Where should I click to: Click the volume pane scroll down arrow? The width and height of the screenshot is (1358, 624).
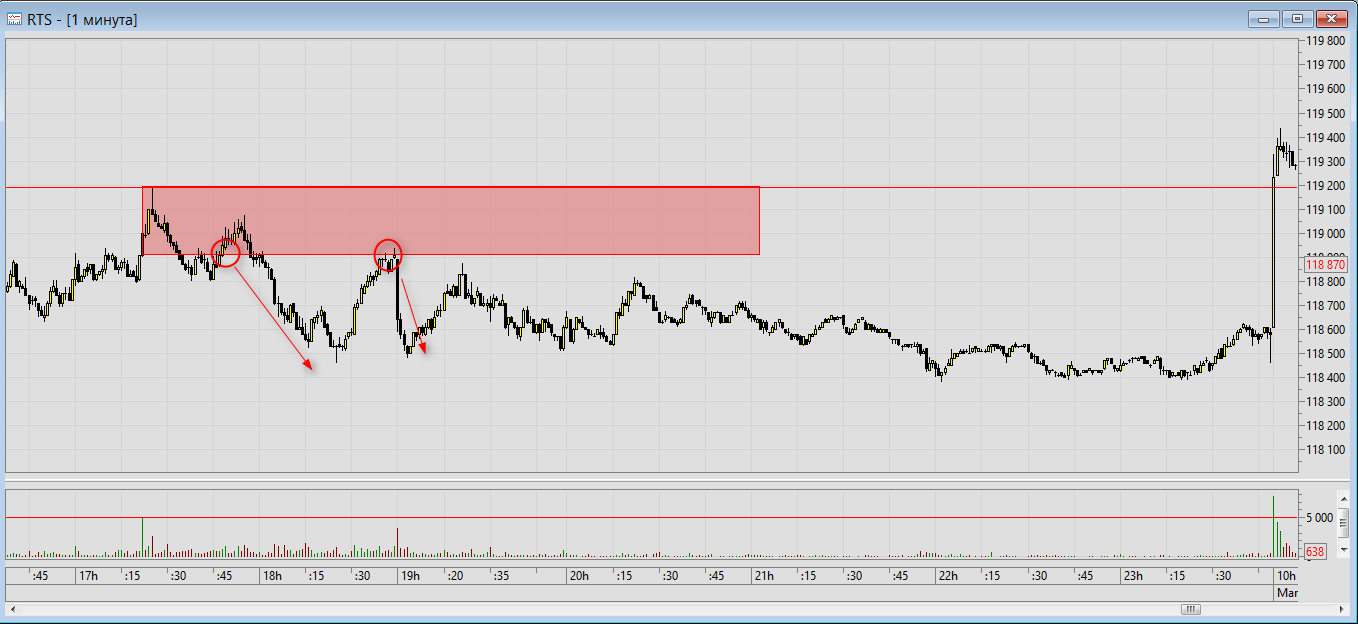click(1345, 548)
